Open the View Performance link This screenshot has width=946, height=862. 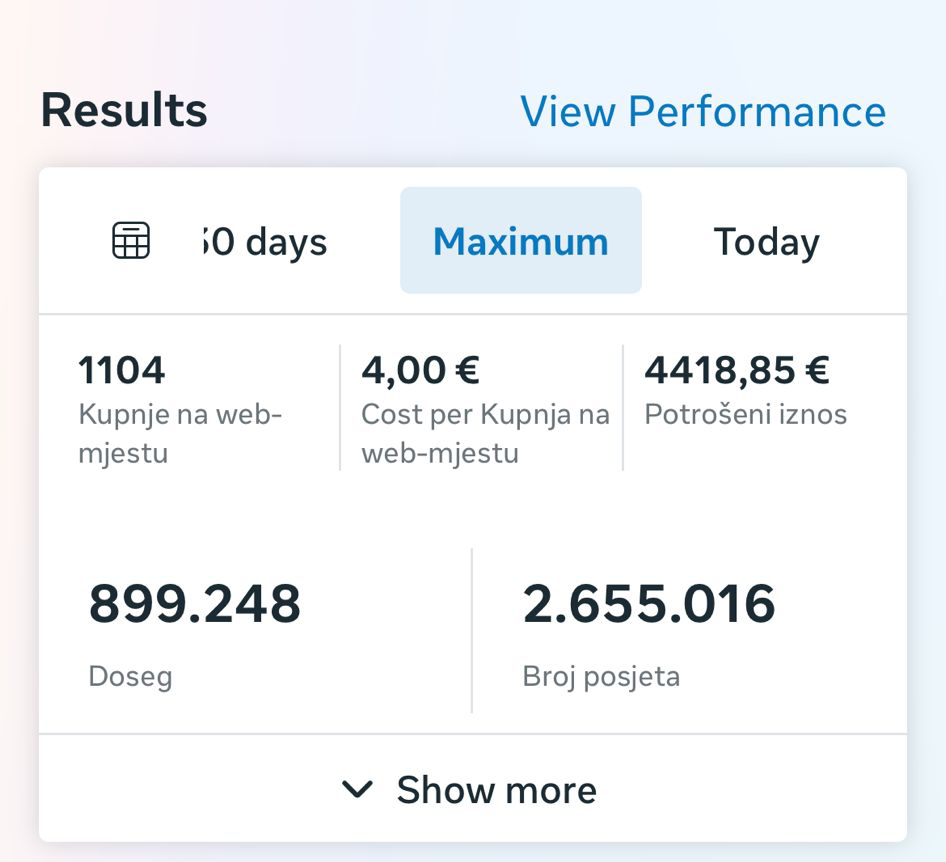pos(702,111)
